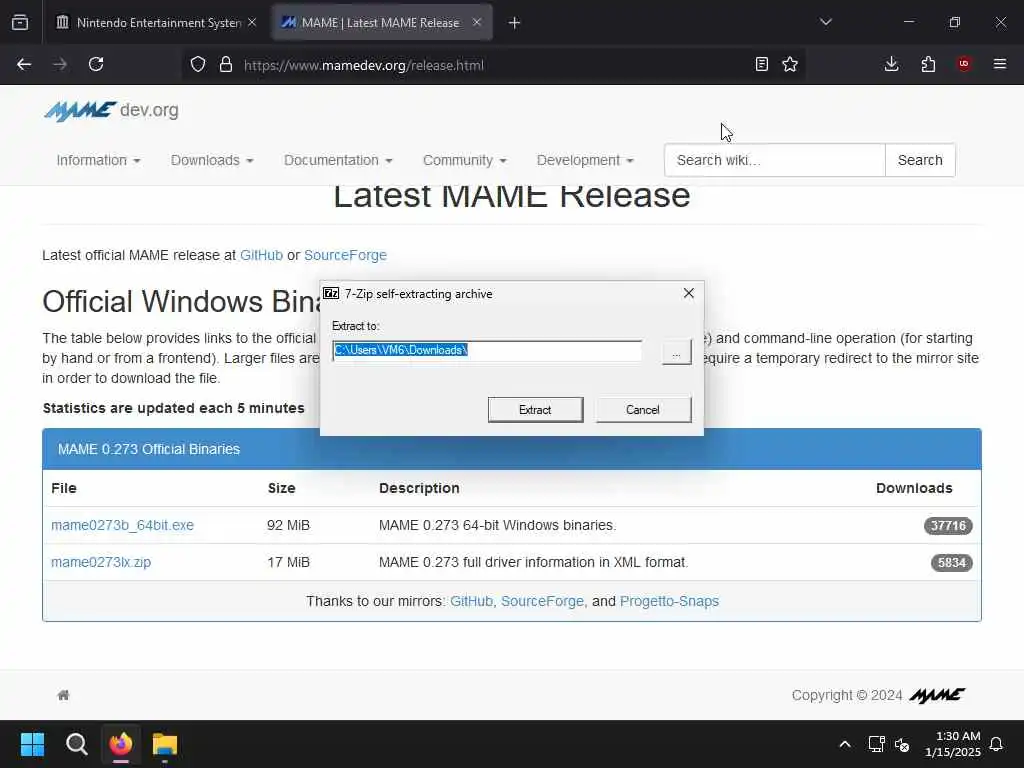Click the 92 MiB size cell
This screenshot has width=1024, height=768.
tap(289, 525)
